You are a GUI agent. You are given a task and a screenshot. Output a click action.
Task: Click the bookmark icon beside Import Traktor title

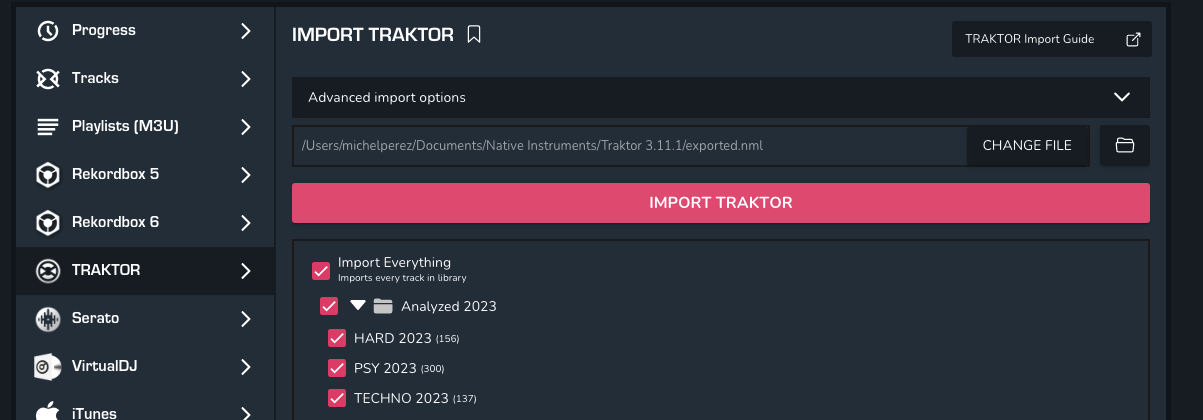[x=474, y=35]
